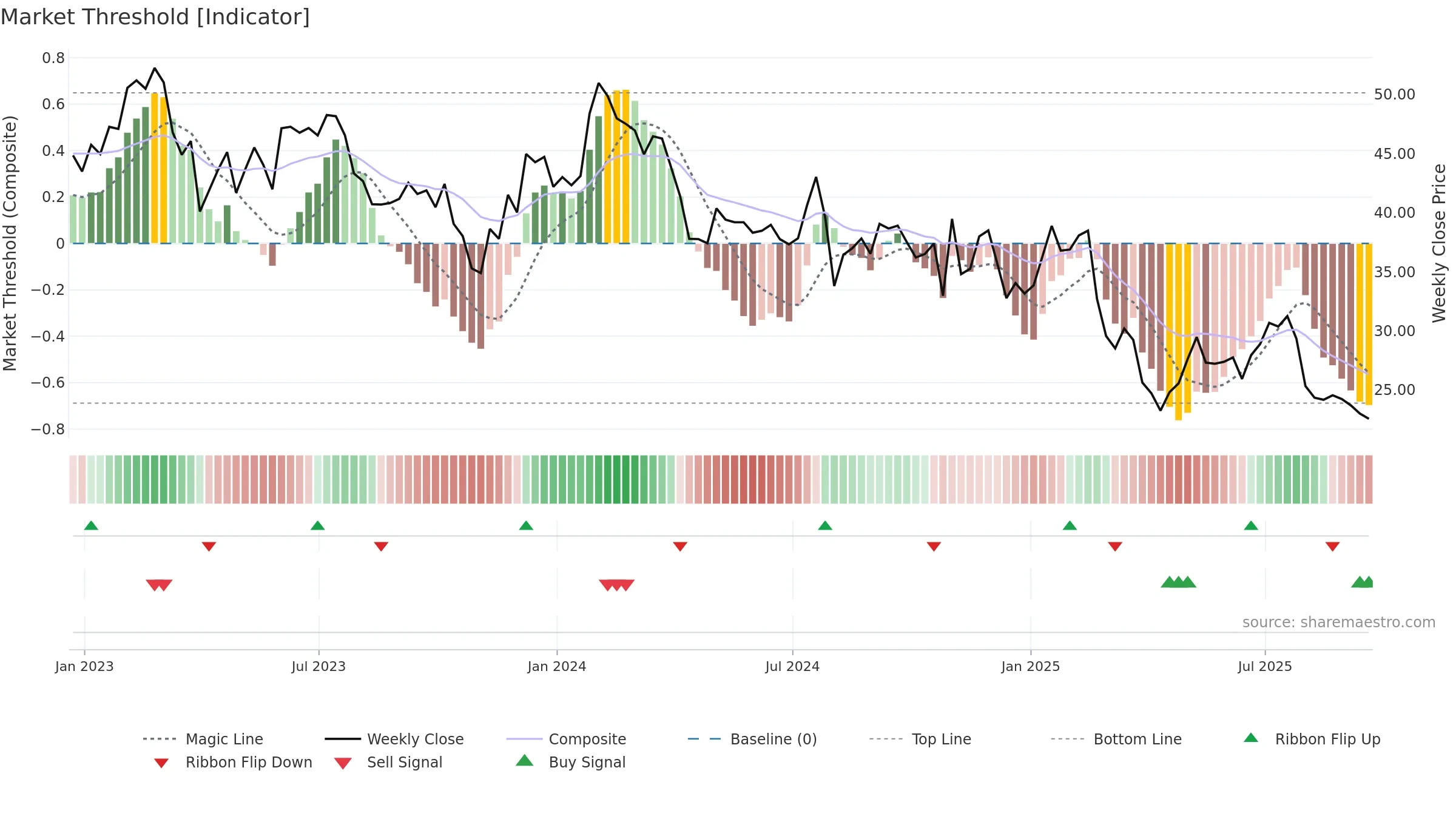Click the Buy Signal cluster before Jul 2025
Screen dimensions: 1456x819
(x=1178, y=582)
